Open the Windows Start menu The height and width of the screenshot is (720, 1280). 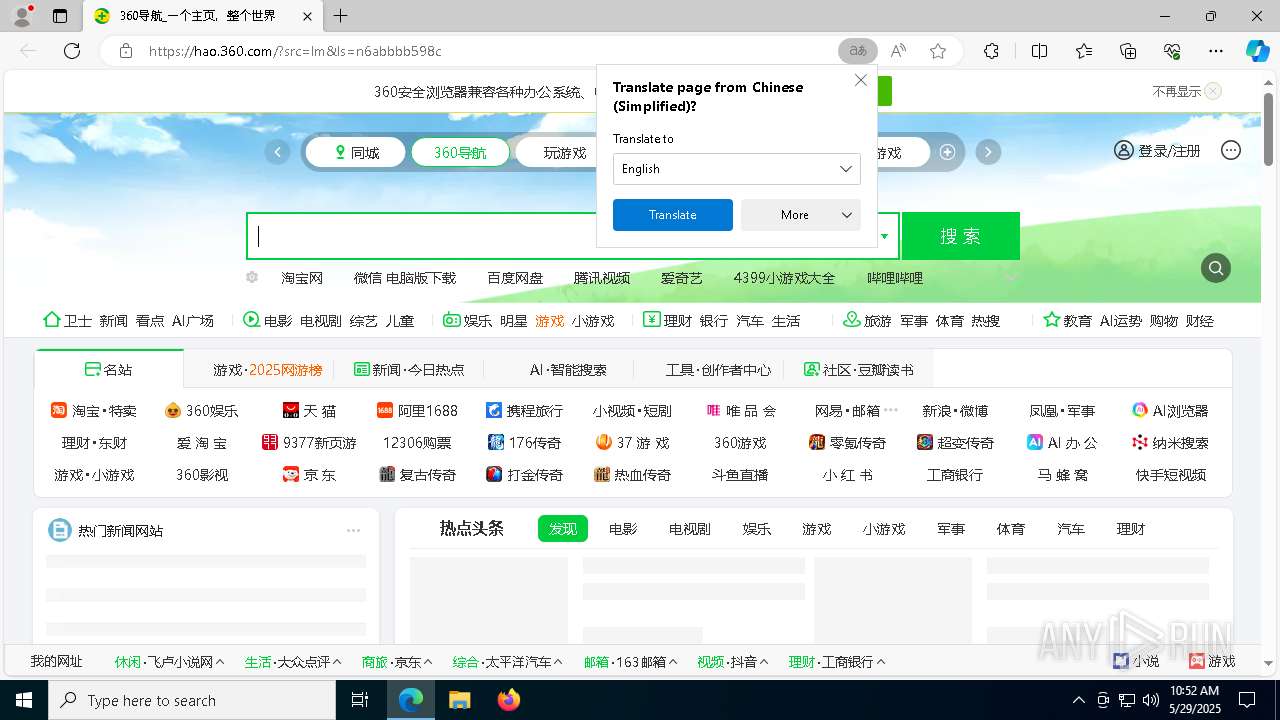(x=24, y=700)
